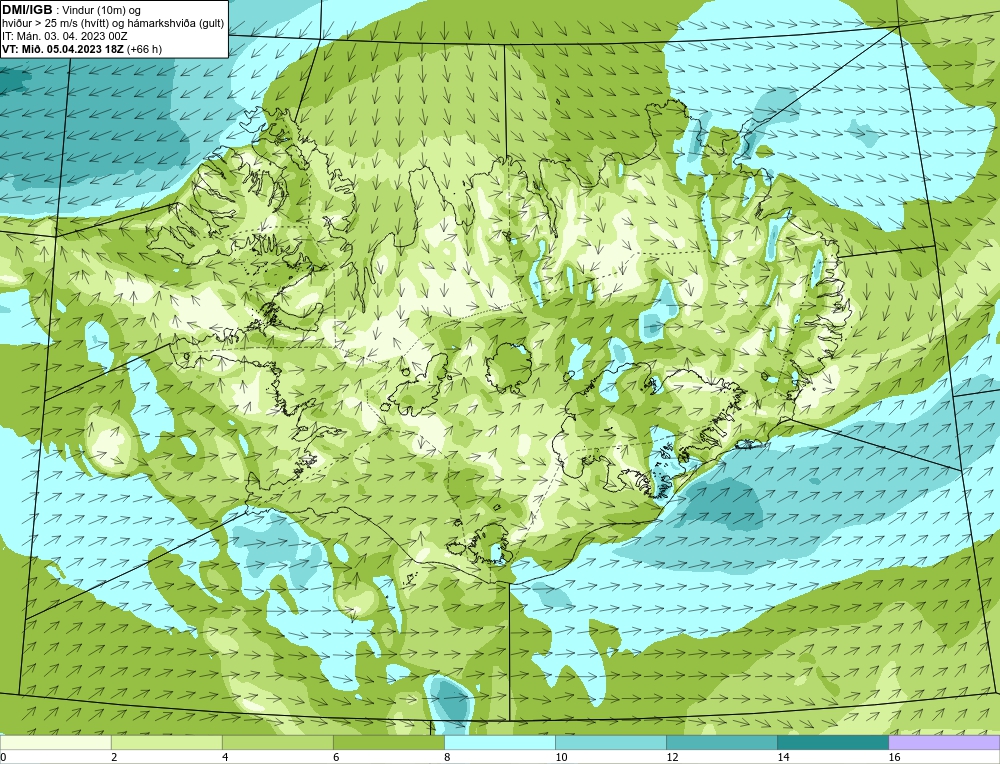
Task: Click the legend label '8'
Action: coord(447,757)
